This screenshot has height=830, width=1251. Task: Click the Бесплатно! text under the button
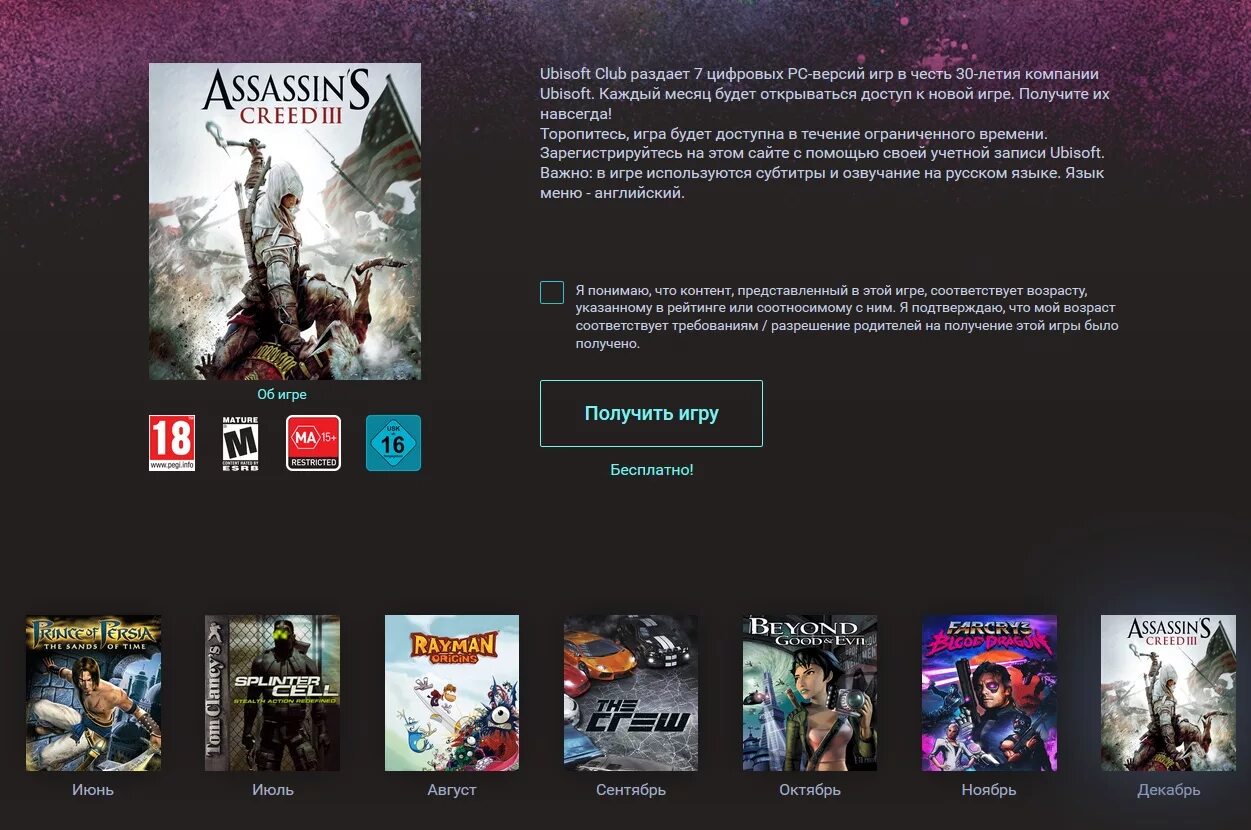[652, 470]
